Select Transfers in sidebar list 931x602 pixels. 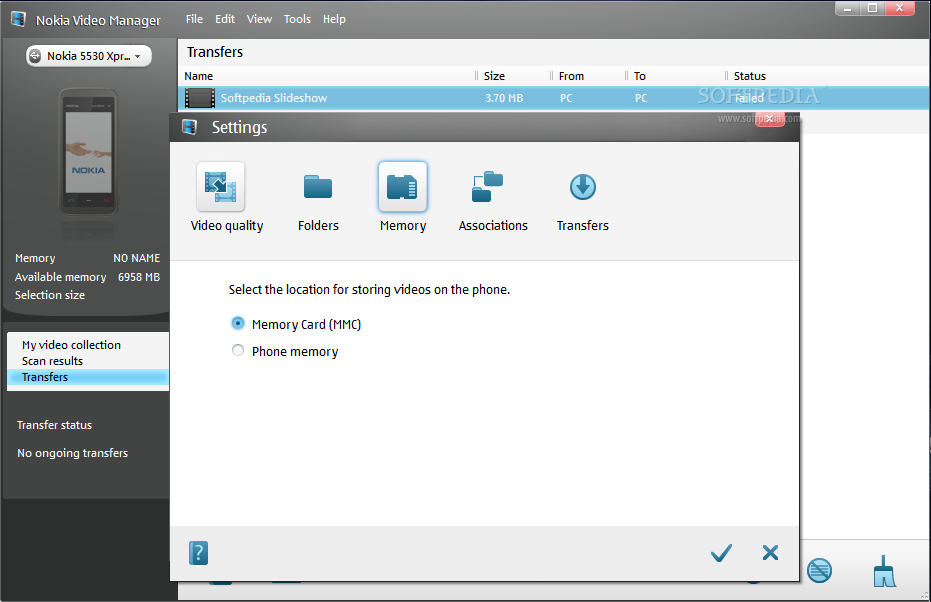88,377
